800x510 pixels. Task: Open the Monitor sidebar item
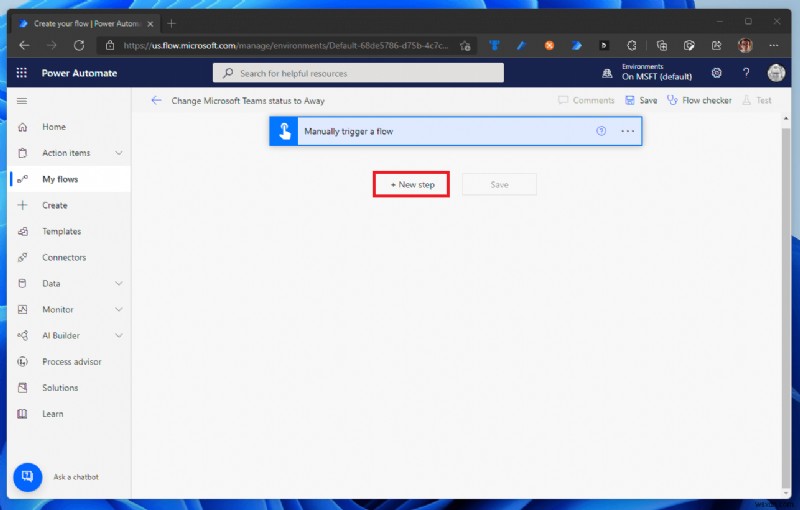click(58, 310)
